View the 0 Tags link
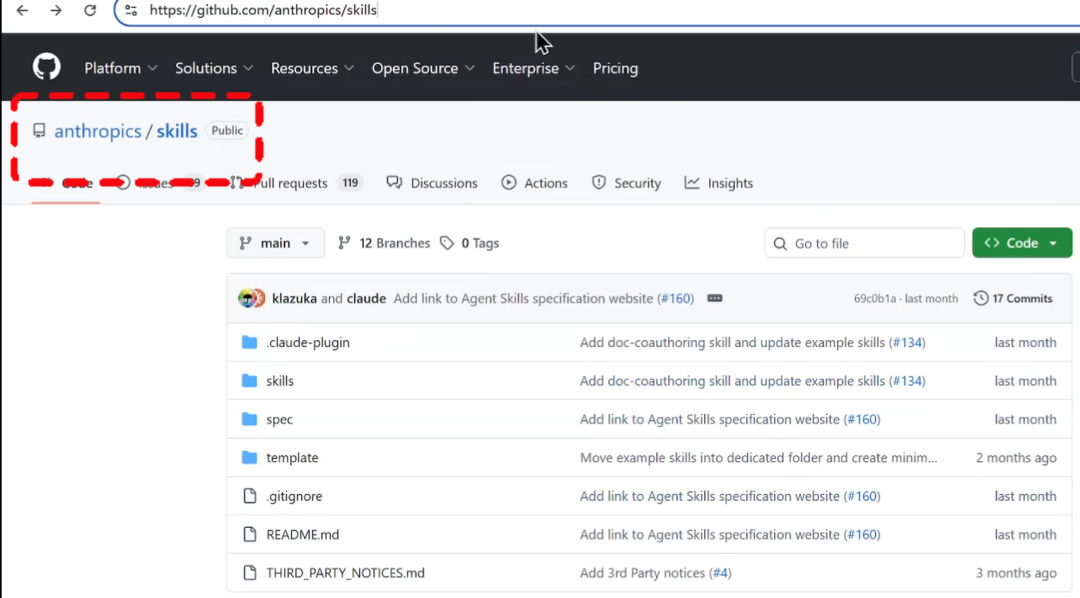Viewport: 1080px width, 598px height. [x=470, y=243]
